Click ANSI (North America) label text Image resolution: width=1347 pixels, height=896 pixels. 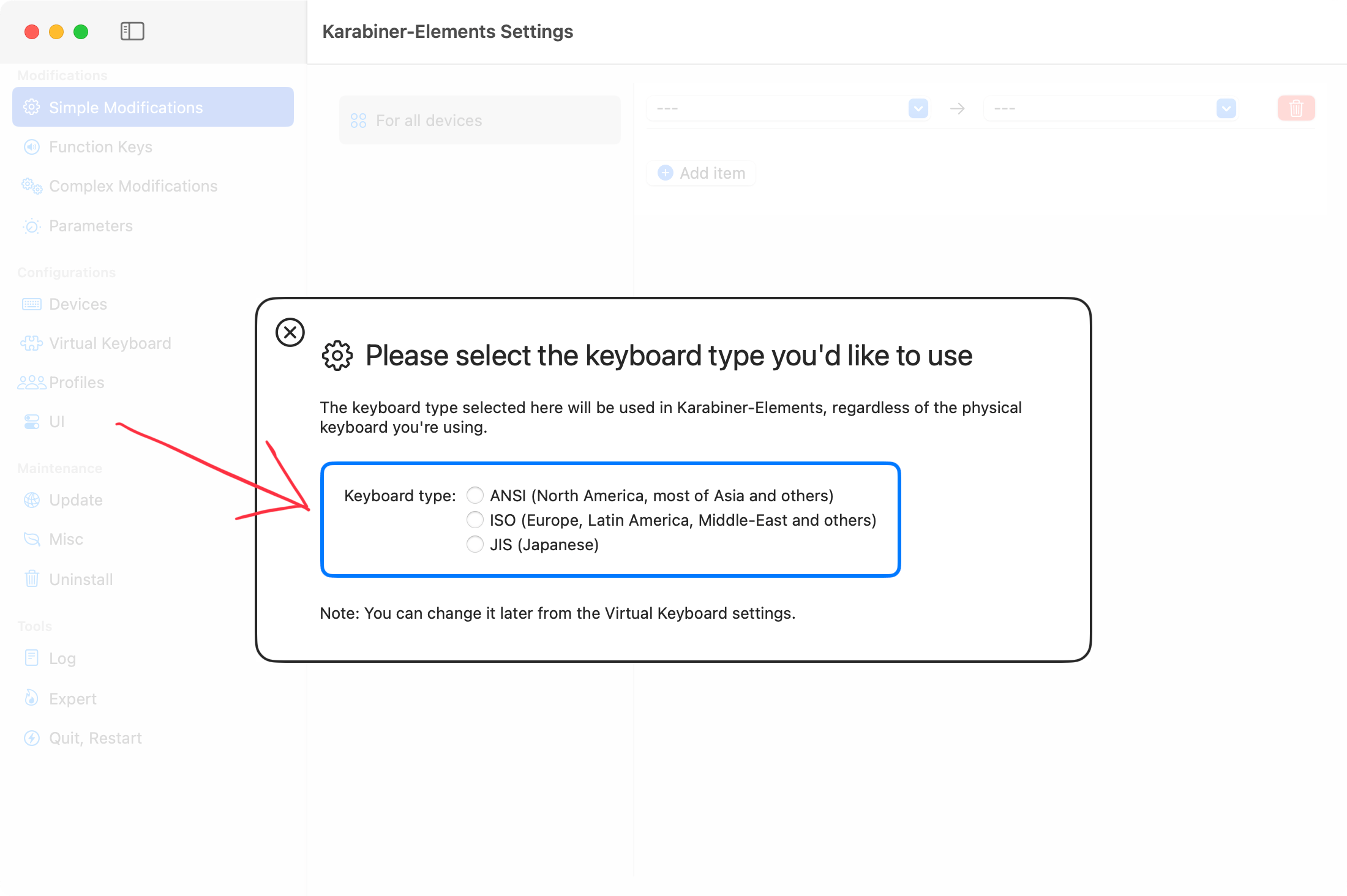662,495
